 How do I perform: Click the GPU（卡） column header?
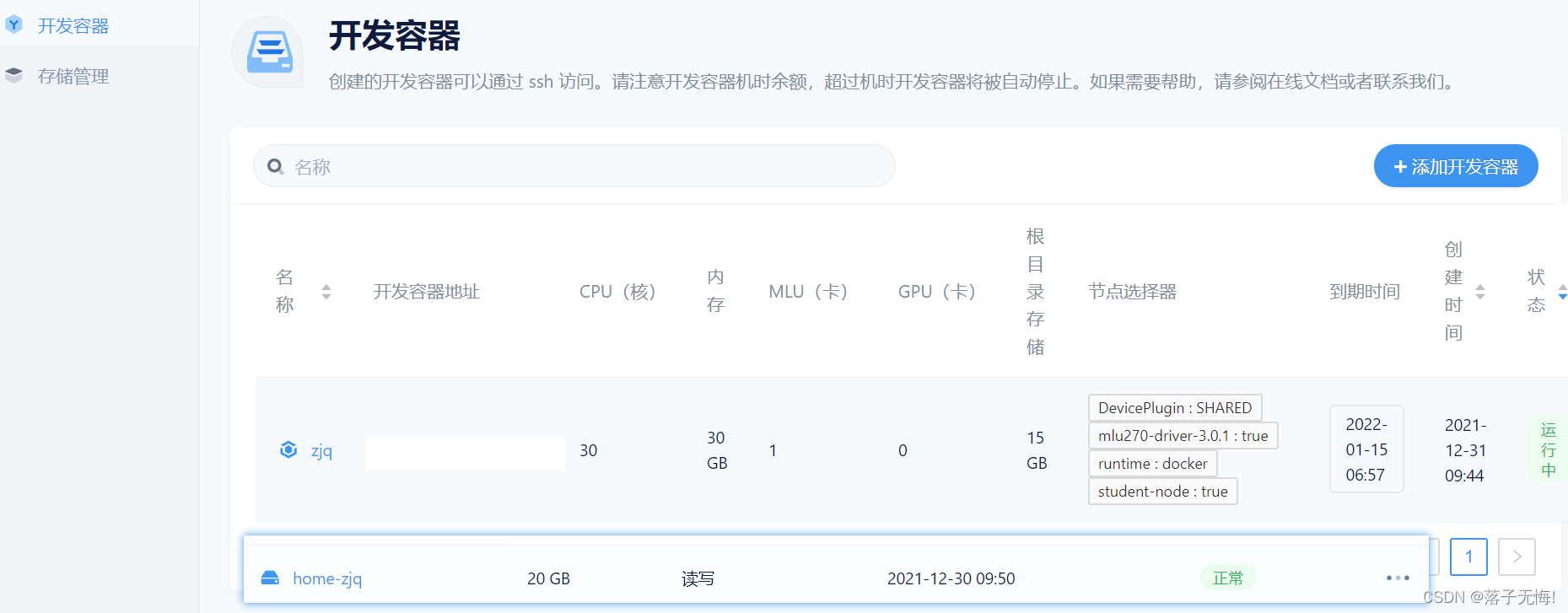pos(937,292)
